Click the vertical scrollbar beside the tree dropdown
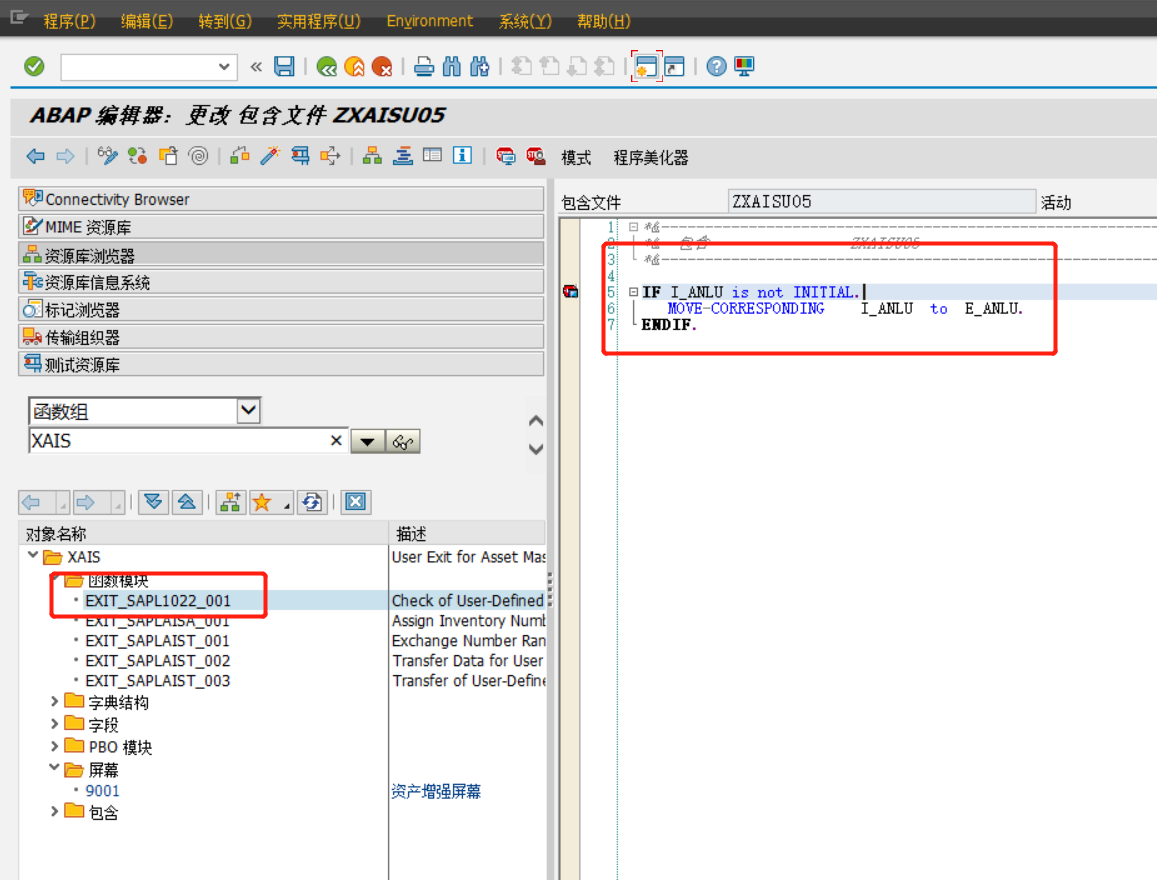 click(x=536, y=435)
